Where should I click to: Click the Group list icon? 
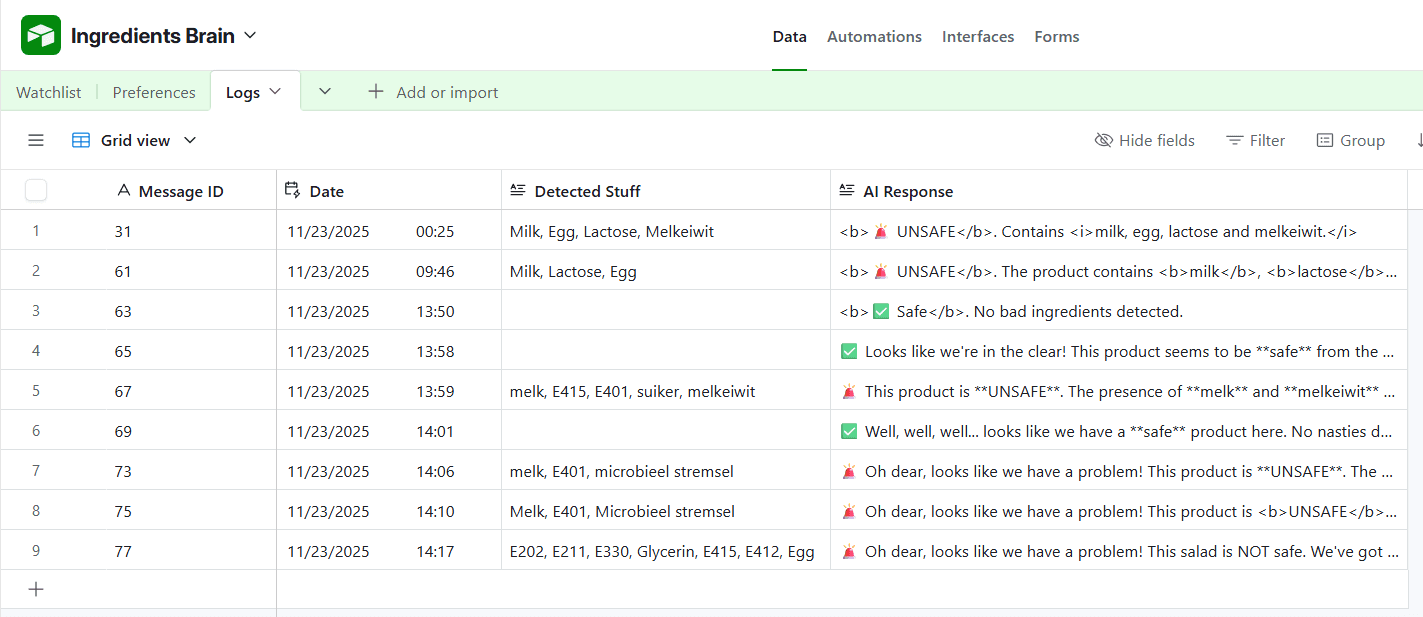click(x=1325, y=141)
